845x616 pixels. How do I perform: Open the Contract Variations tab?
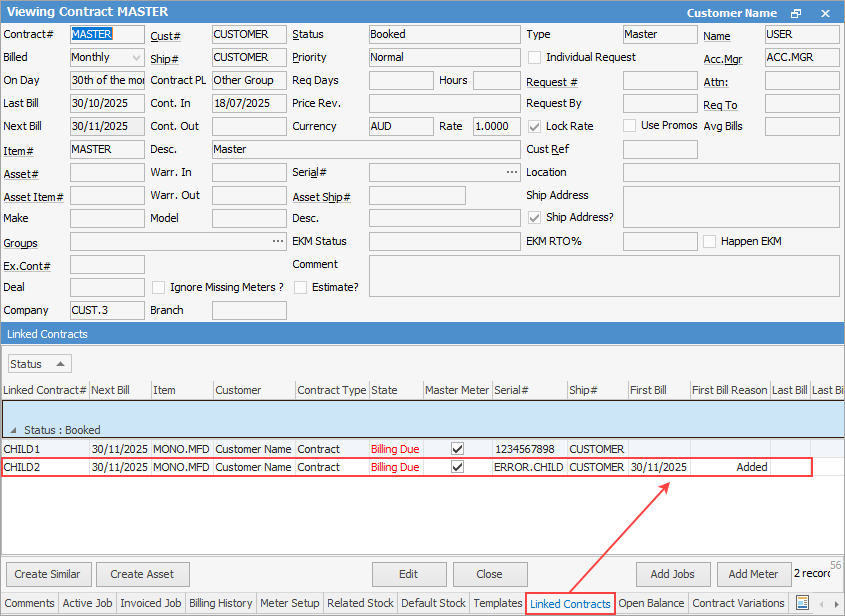click(x=738, y=603)
